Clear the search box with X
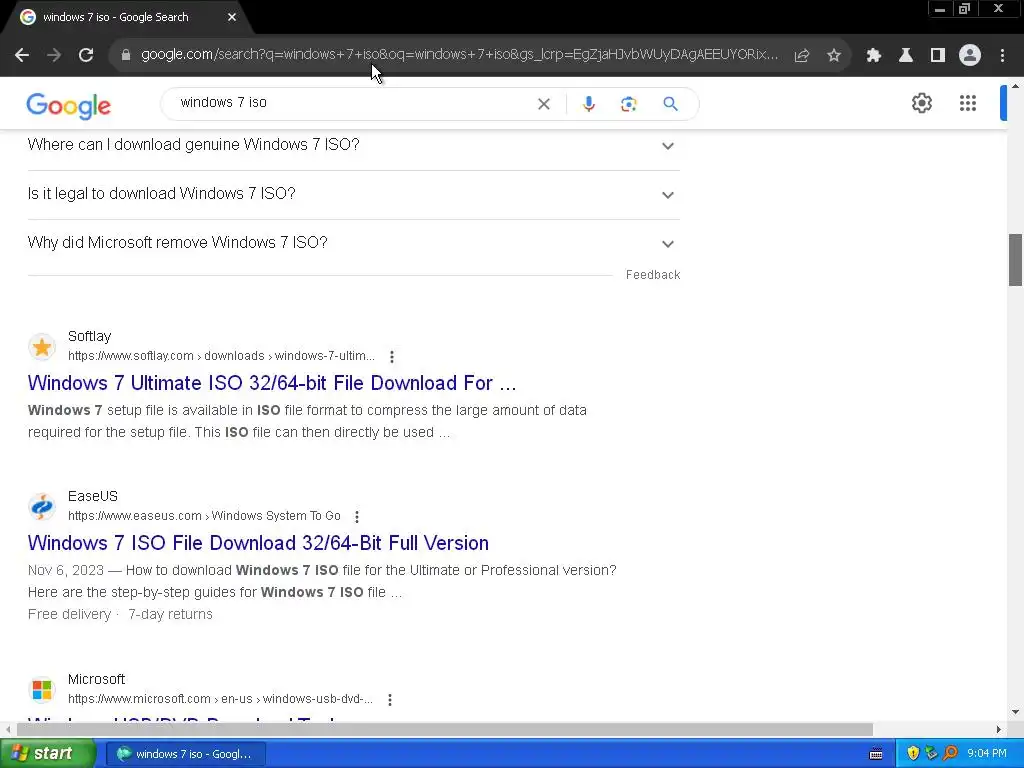This screenshot has width=1024, height=768. pos(543,104)
